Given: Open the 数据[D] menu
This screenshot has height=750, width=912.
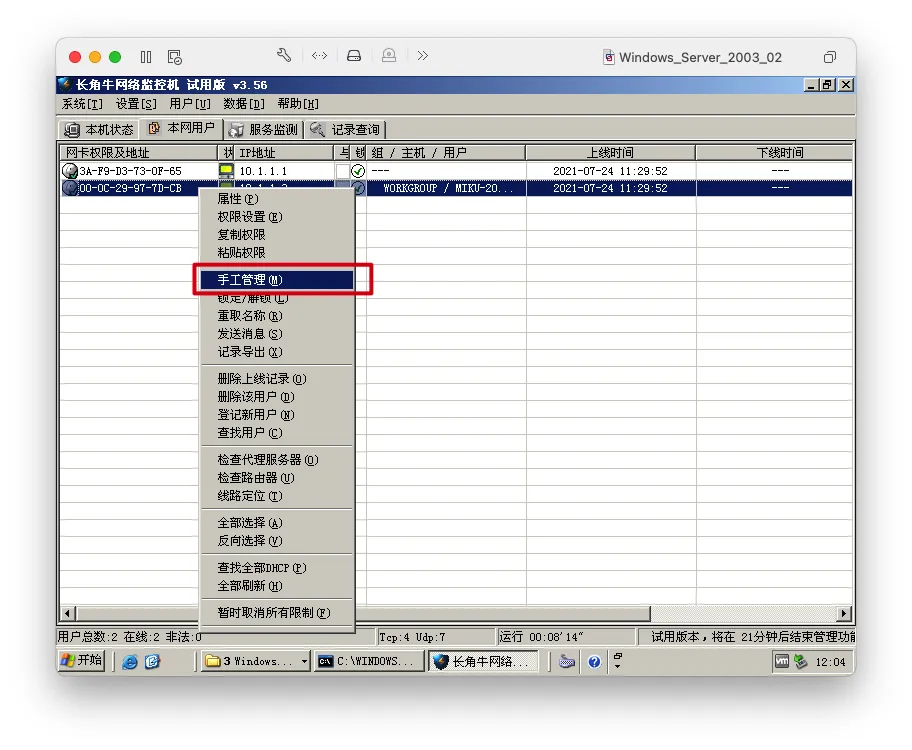Looking at the screenshot, I should point(244,104).
